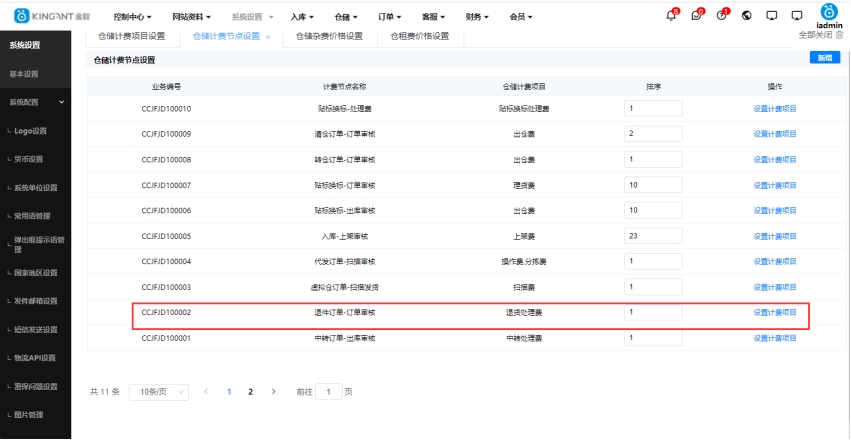851x440 pixels.
Task: Click 设置计费项目 for CCJFJD100002
Action: coord(774,313)
